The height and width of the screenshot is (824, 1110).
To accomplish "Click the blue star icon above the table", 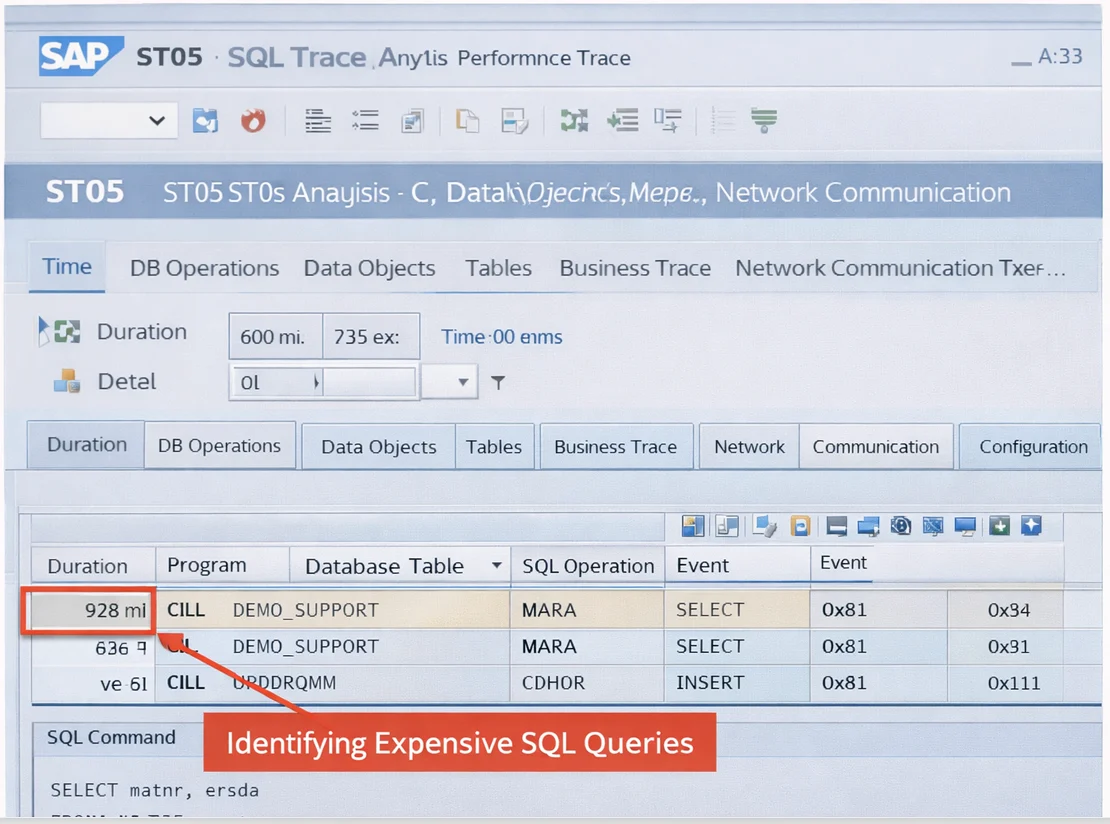I will point(1031,526).
